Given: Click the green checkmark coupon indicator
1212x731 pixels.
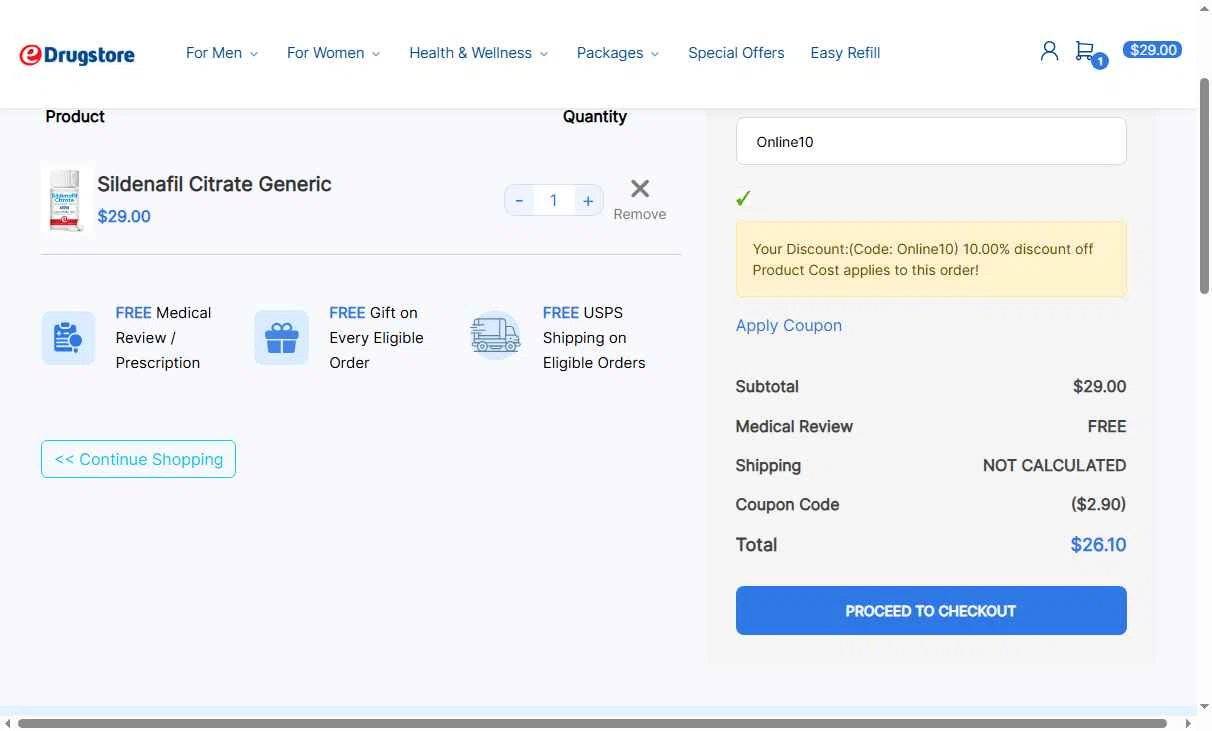Looking at the screenshot, I should point(743,198).
